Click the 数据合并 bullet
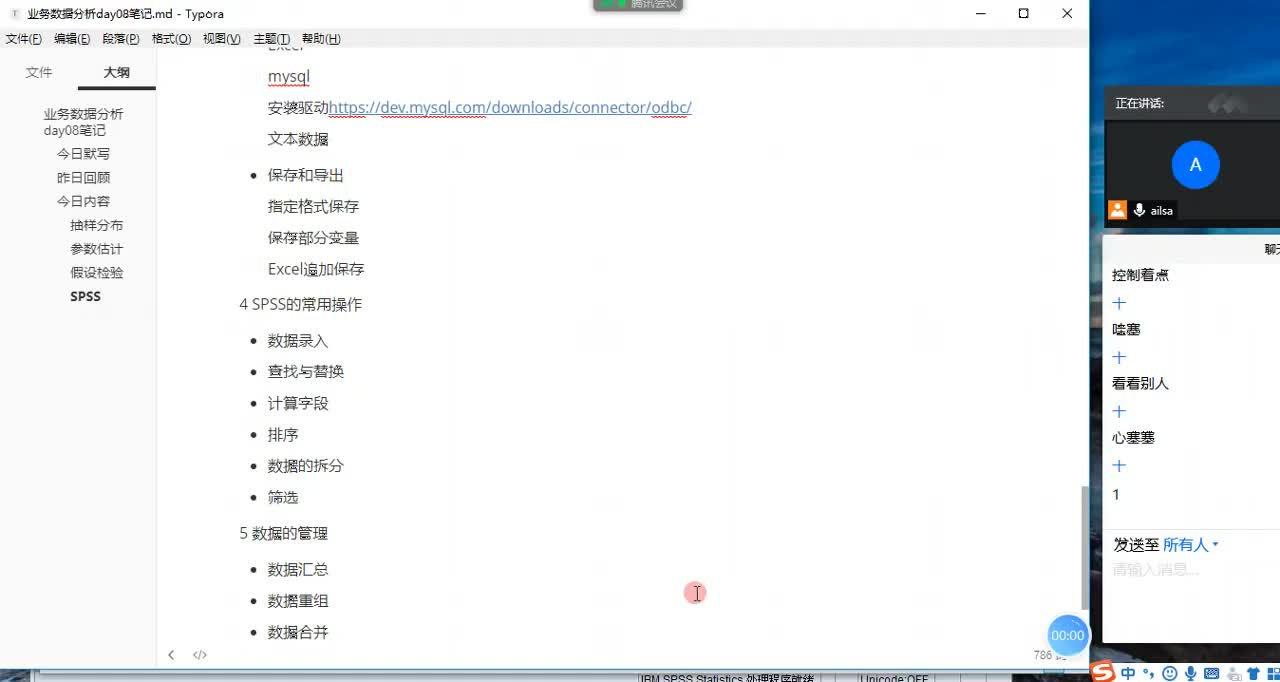 pyautogui.click(x=298, y=633)
